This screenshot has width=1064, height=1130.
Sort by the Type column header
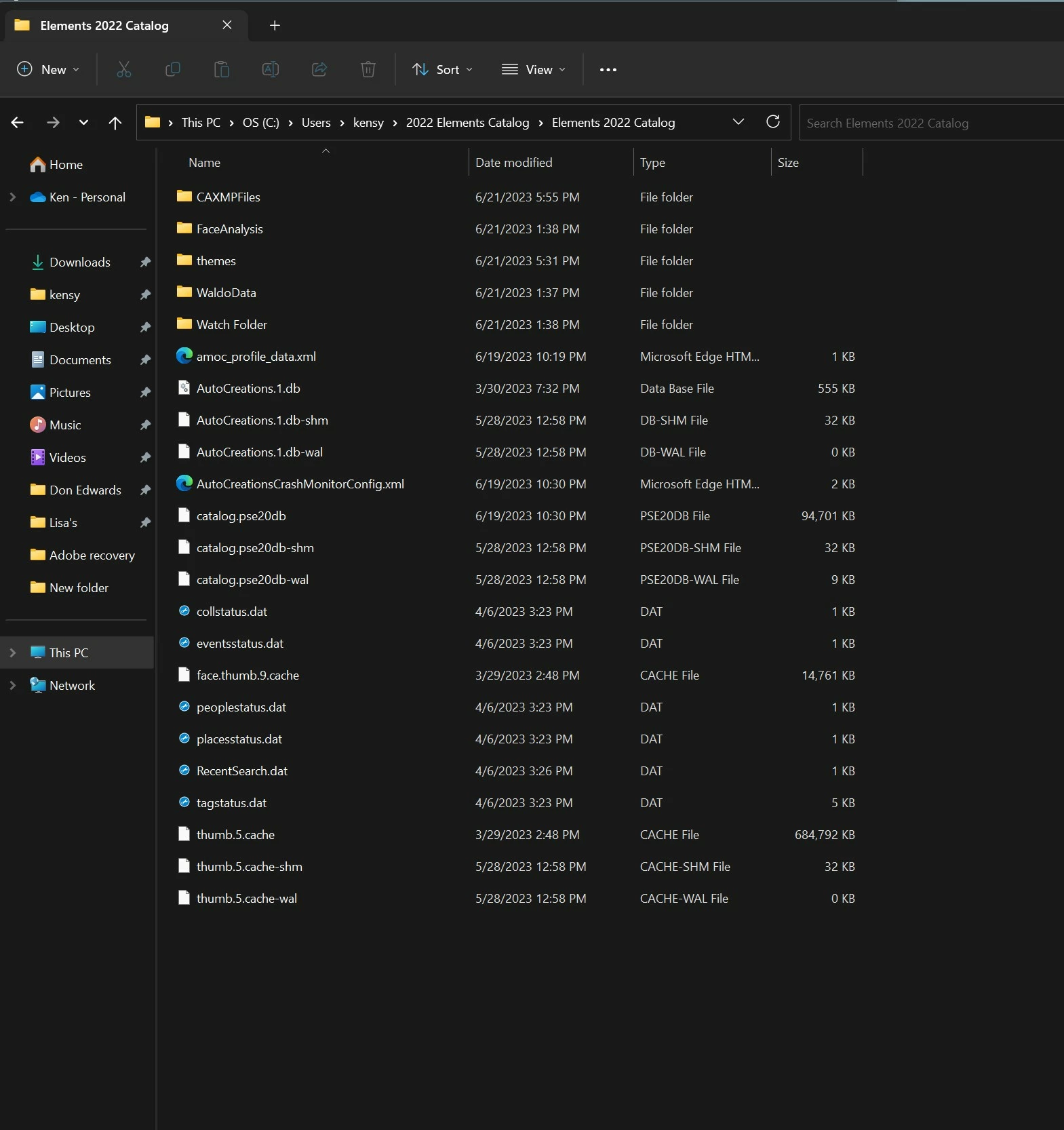[652, 163]
